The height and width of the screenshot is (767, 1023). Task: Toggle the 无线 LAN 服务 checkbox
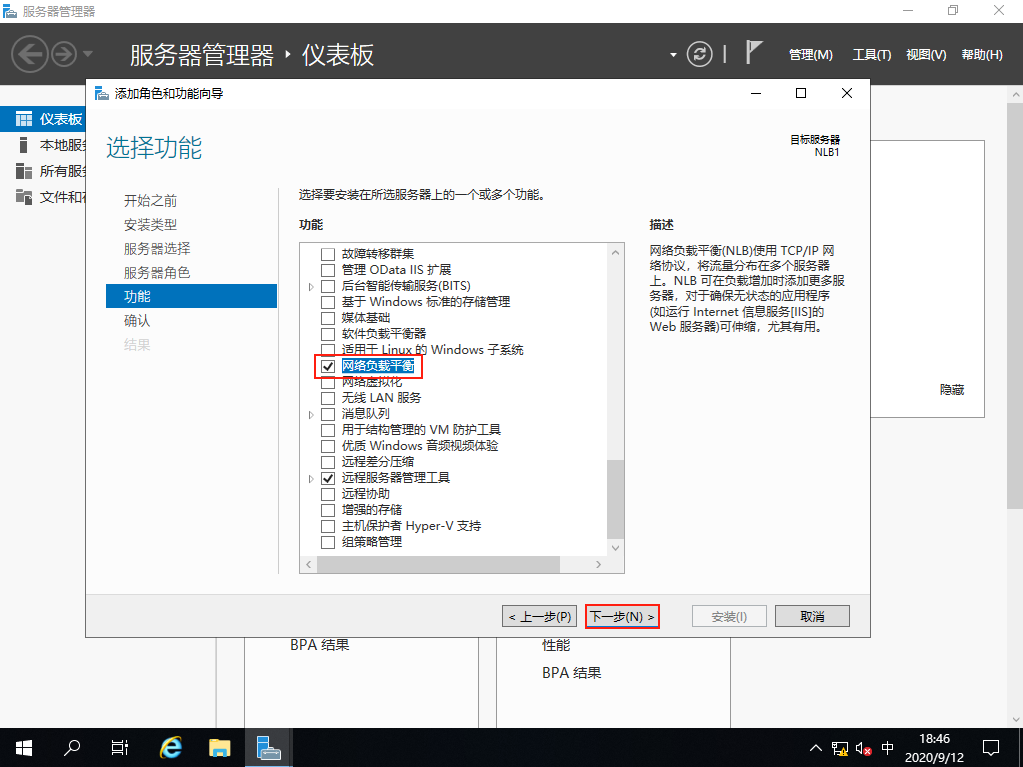328,398
